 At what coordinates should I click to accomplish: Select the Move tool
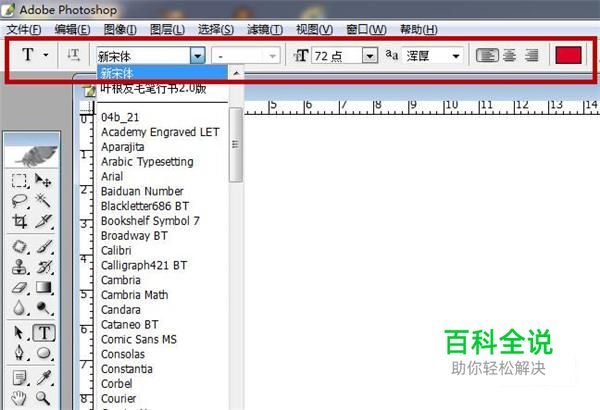[x=43, y=181]
